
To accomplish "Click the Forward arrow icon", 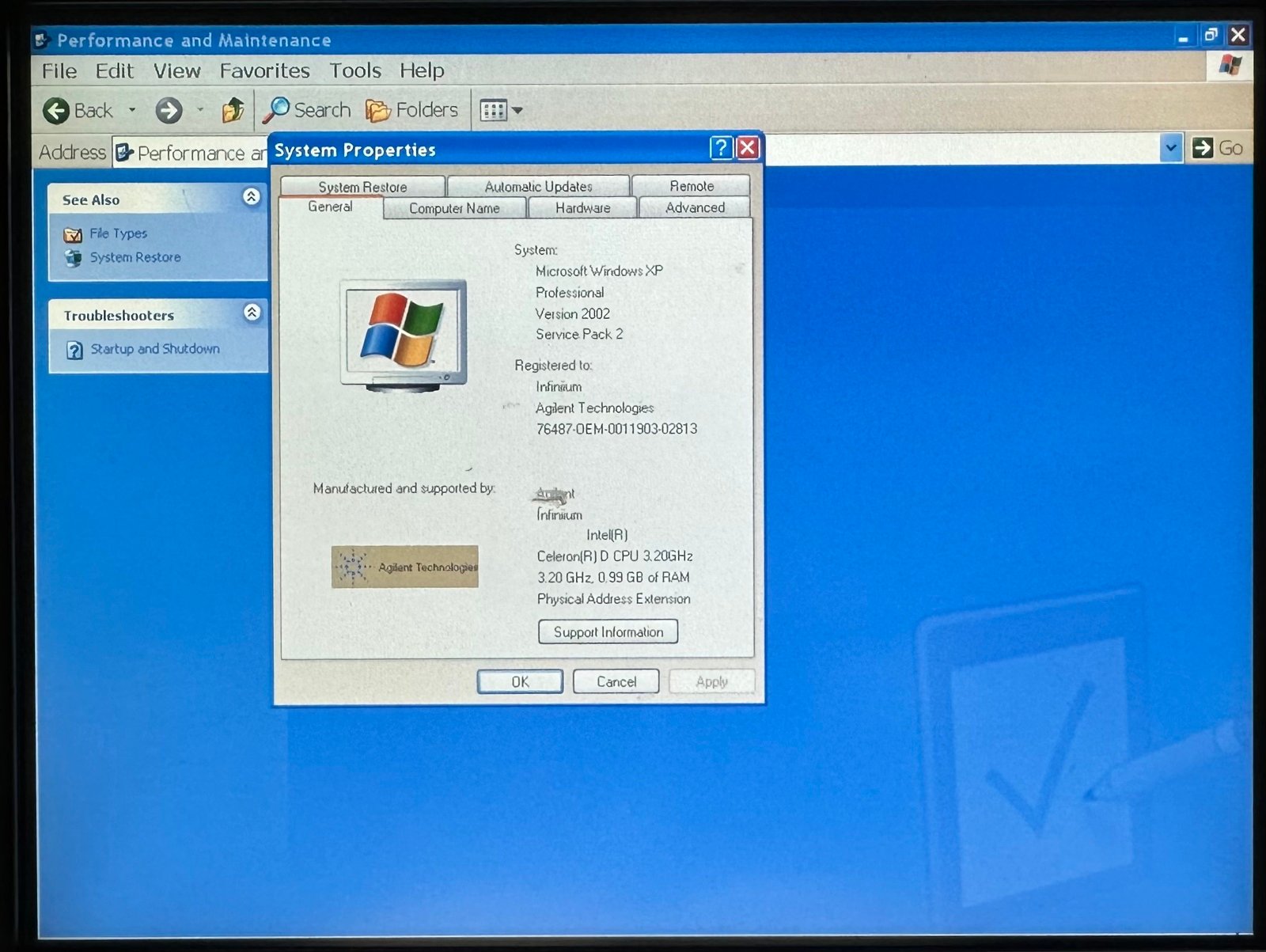I will tap(169, 111).
